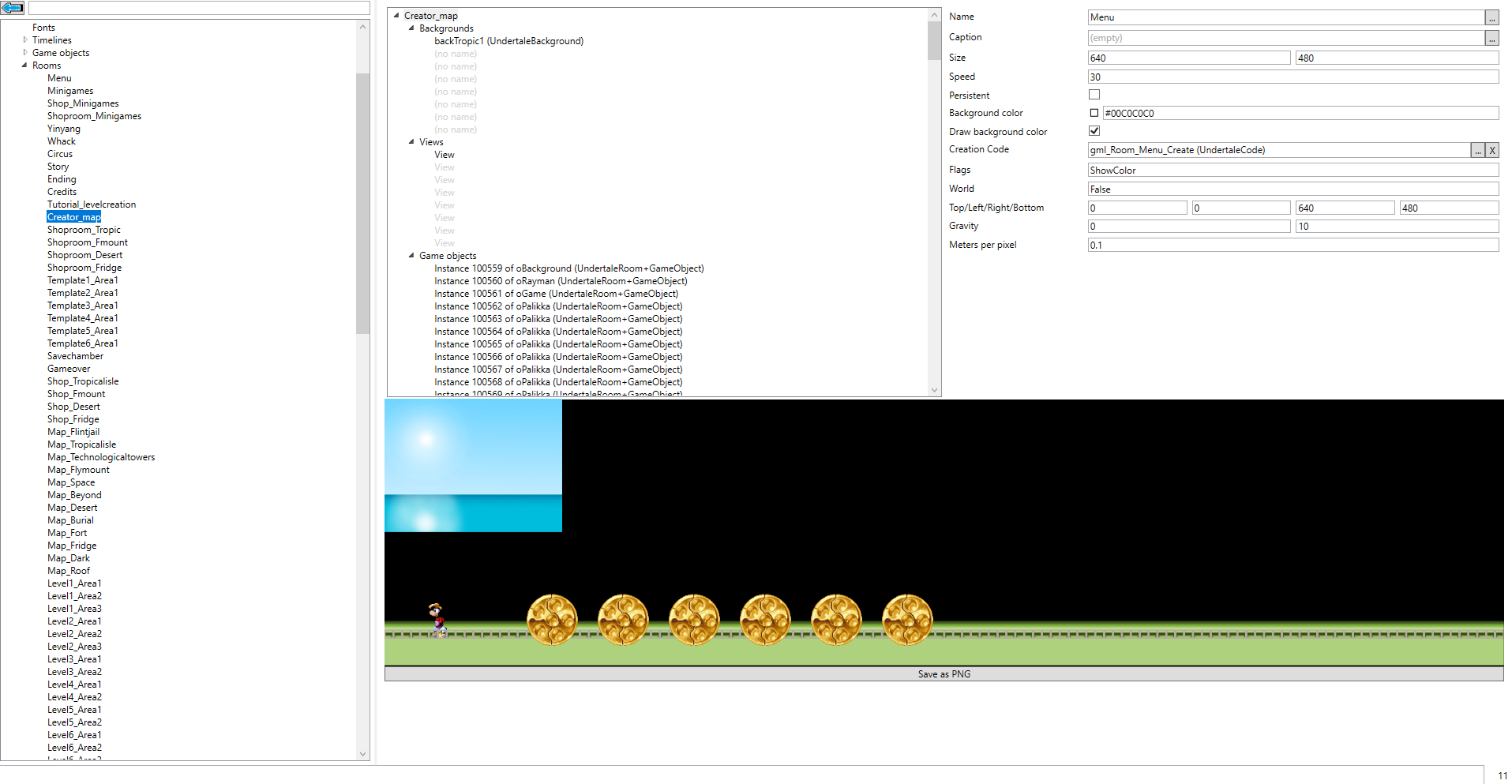The height and width of the screenshot is (784, 1512).
Task: Select the Template1_Area1 room
Action: click(82, 280)
